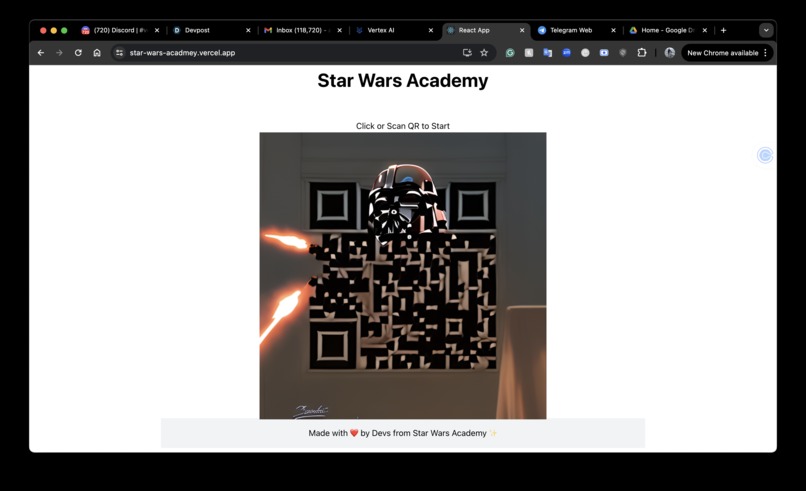Close the Discord tab
Image resolution: width=806 pixels, height=491 pixels.
157,30
